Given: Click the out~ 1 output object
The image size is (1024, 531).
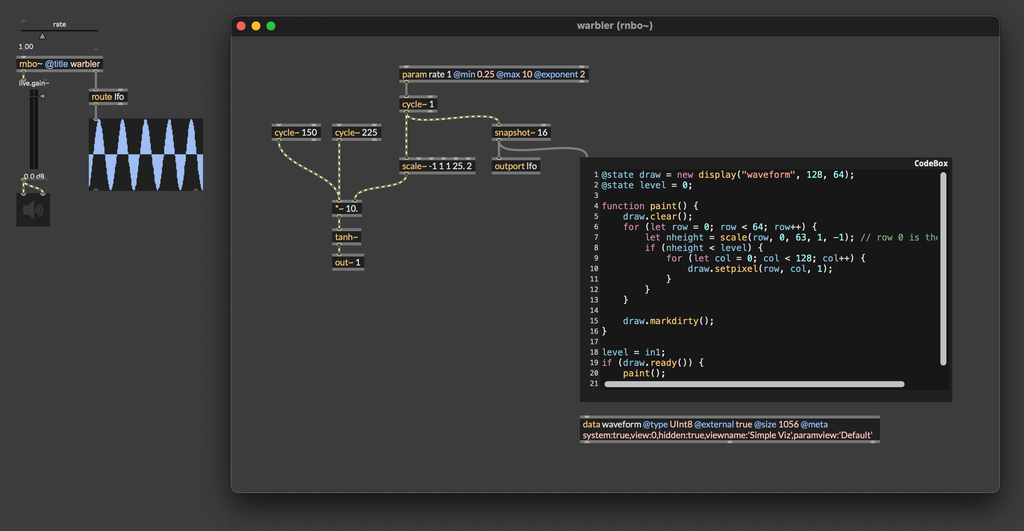Looking at the screenshot, I should (347, 263).
